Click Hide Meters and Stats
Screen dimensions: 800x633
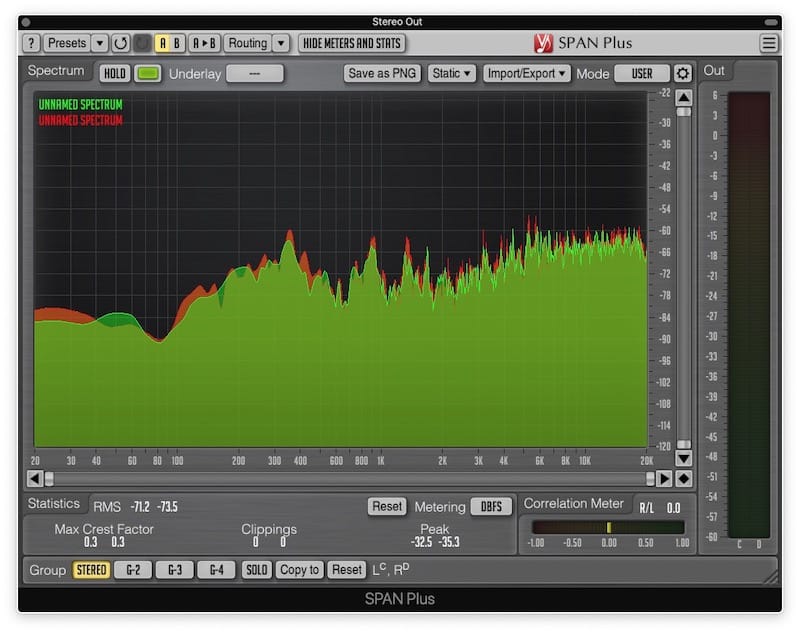[352, 43]
